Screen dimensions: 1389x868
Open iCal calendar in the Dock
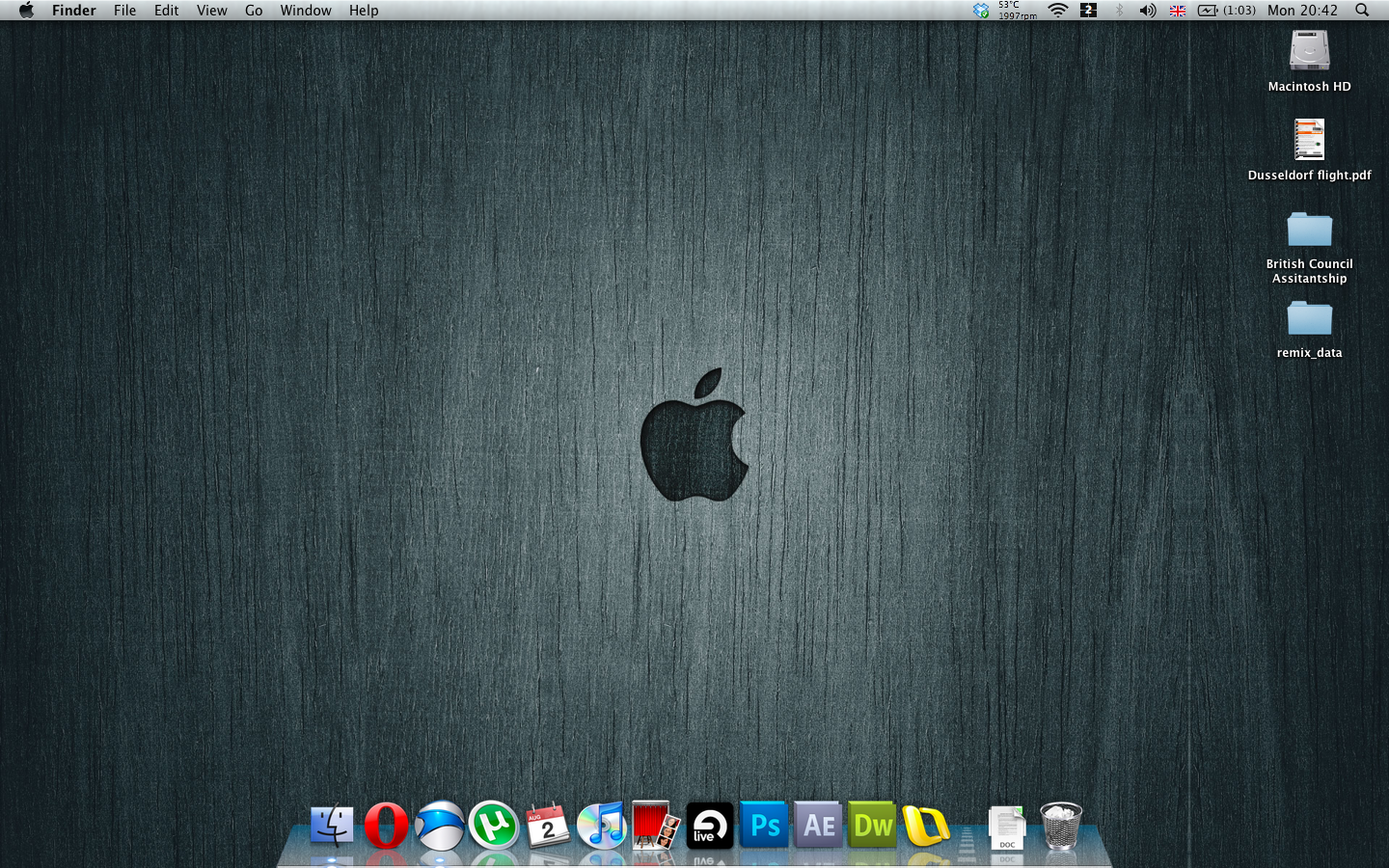point(548,826)
